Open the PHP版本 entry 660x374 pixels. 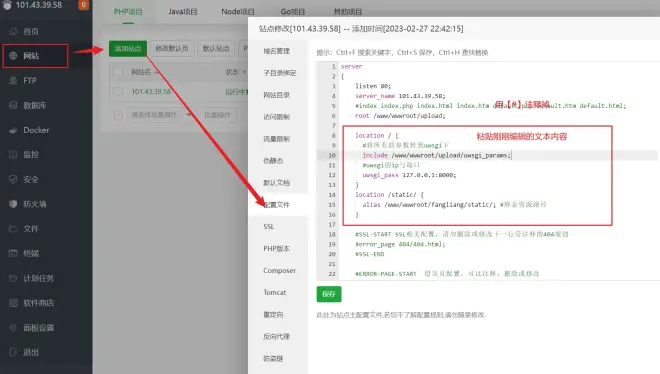coord(277,249)
